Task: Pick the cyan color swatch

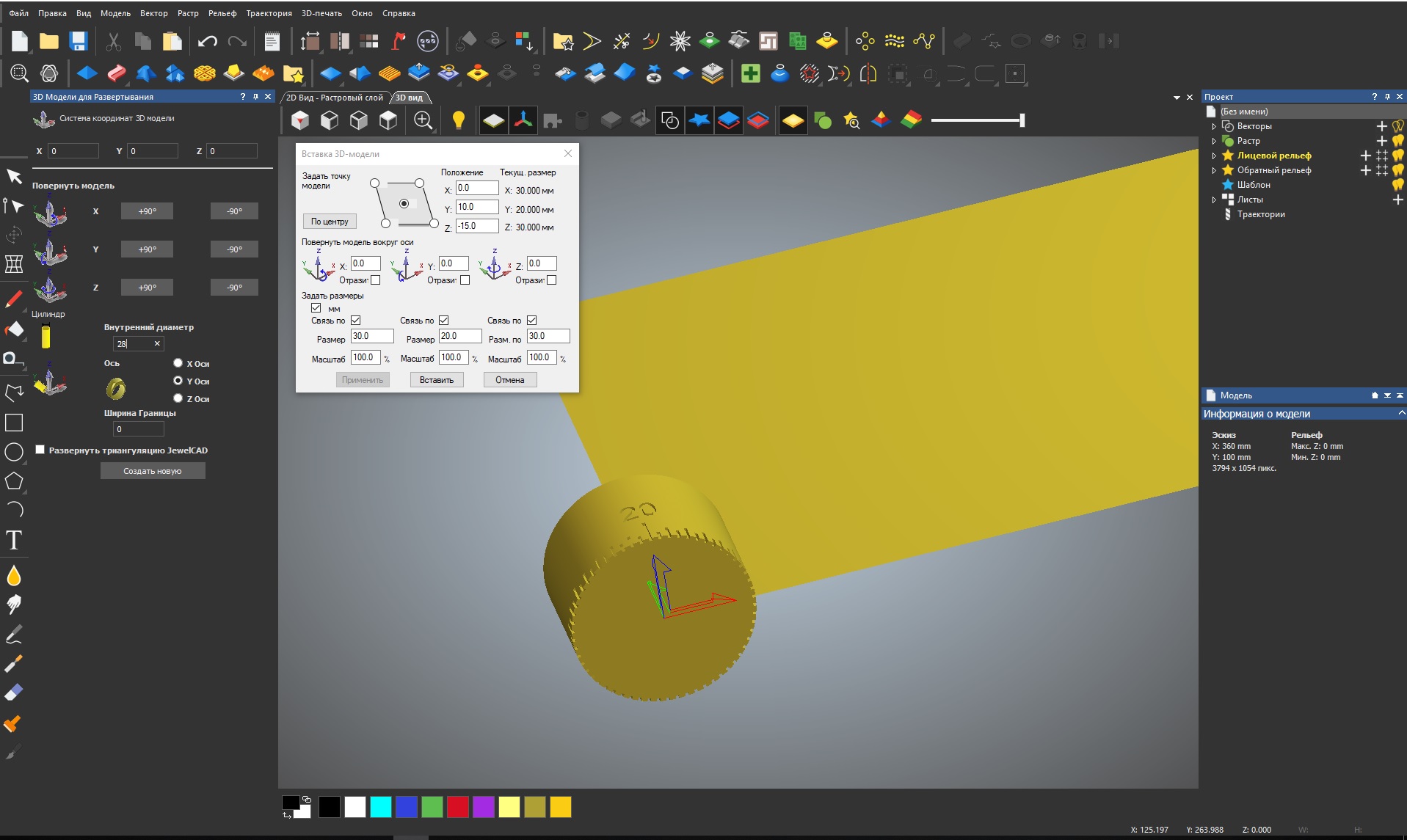Action: pos(381,807)
